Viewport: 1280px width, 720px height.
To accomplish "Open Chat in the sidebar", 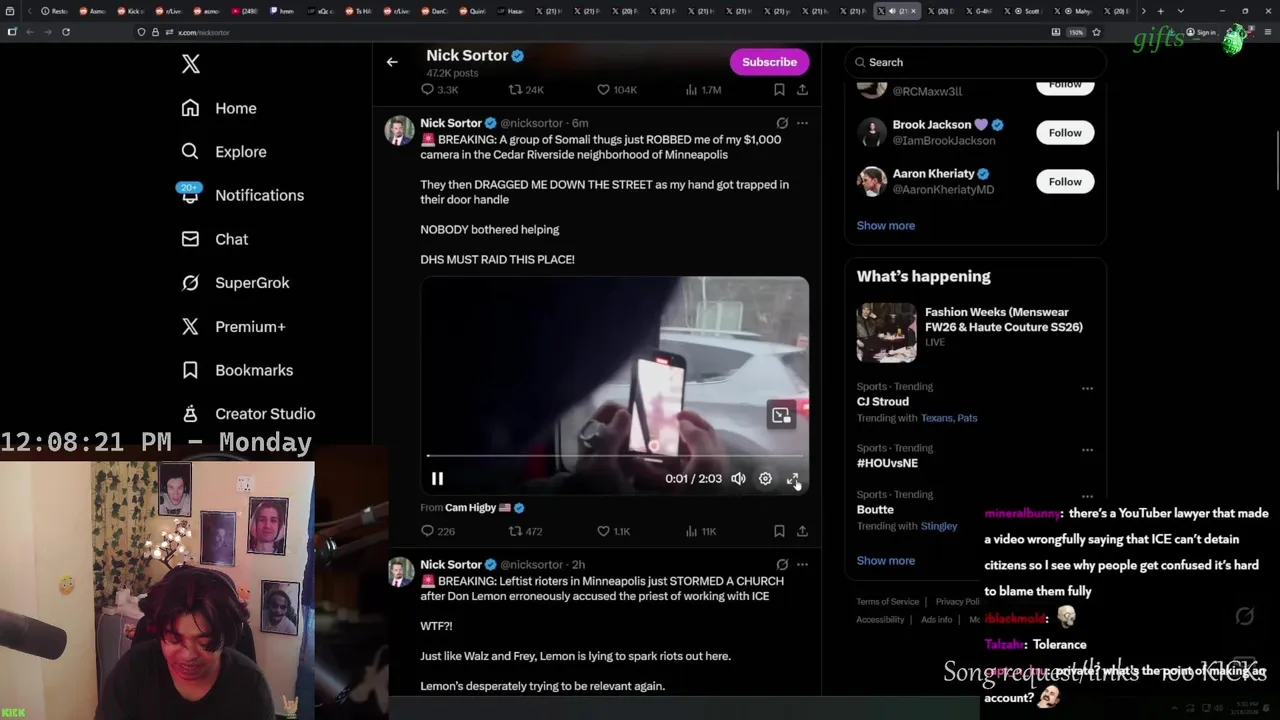I will point(214,239).
